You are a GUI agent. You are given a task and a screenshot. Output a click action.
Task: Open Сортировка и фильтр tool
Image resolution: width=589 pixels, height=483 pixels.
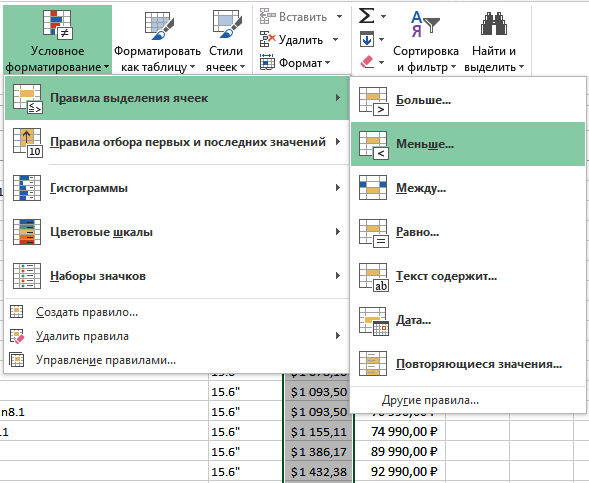[x=426, y=41]
